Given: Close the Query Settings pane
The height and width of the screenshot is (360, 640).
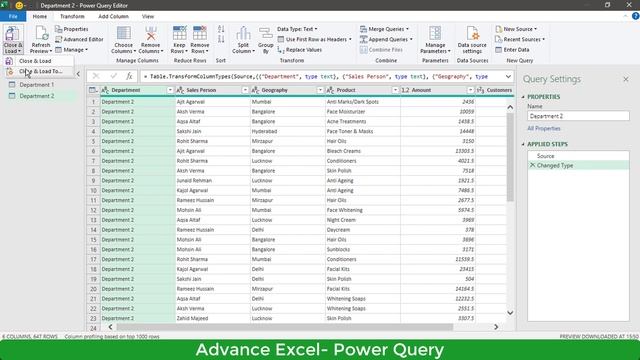Looking at the screenshot, I should point(626,79).
